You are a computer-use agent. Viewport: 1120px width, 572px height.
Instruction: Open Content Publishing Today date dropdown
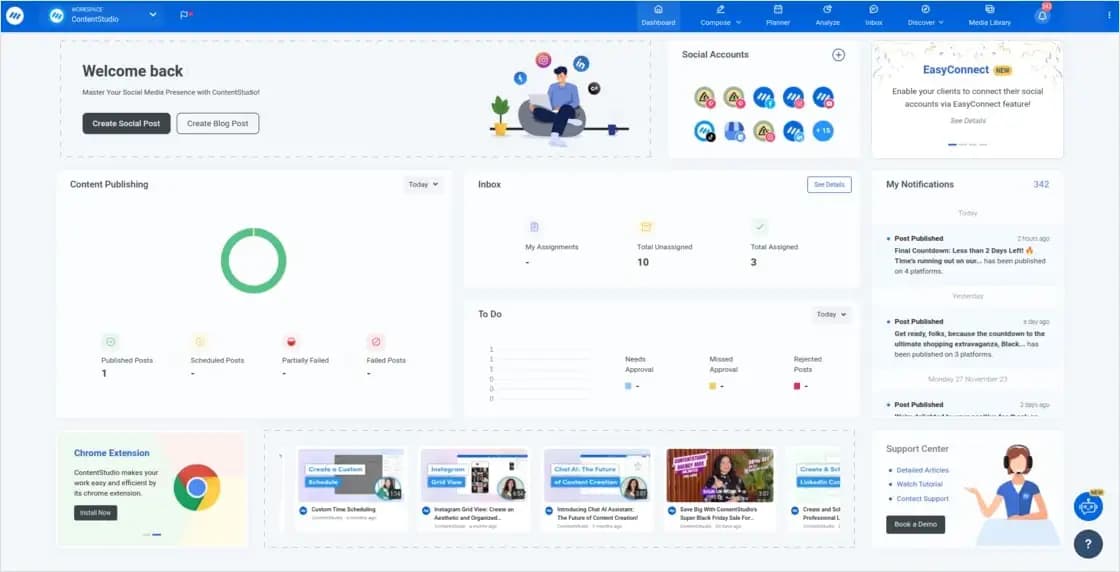point(423,184)
